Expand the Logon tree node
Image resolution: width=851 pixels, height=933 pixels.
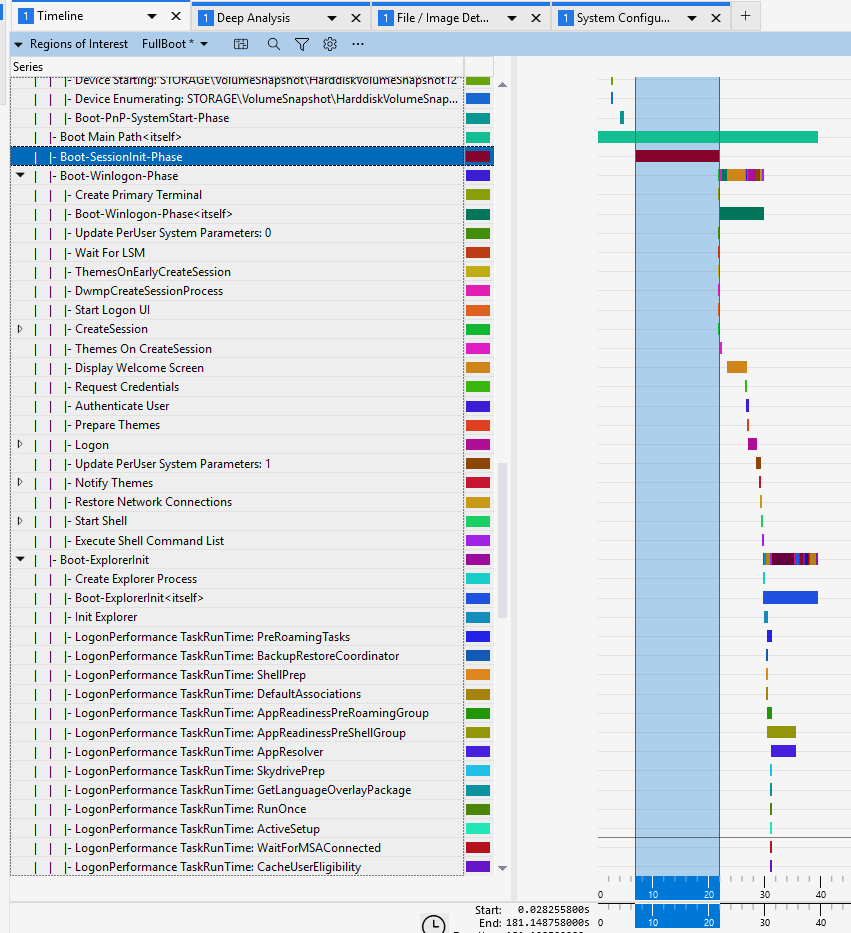click(x=20, y=444)
